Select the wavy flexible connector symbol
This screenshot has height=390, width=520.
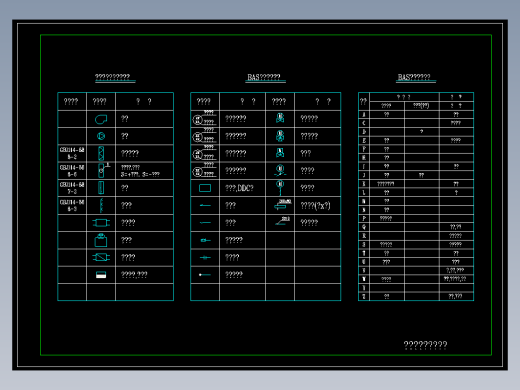[101, 205]
